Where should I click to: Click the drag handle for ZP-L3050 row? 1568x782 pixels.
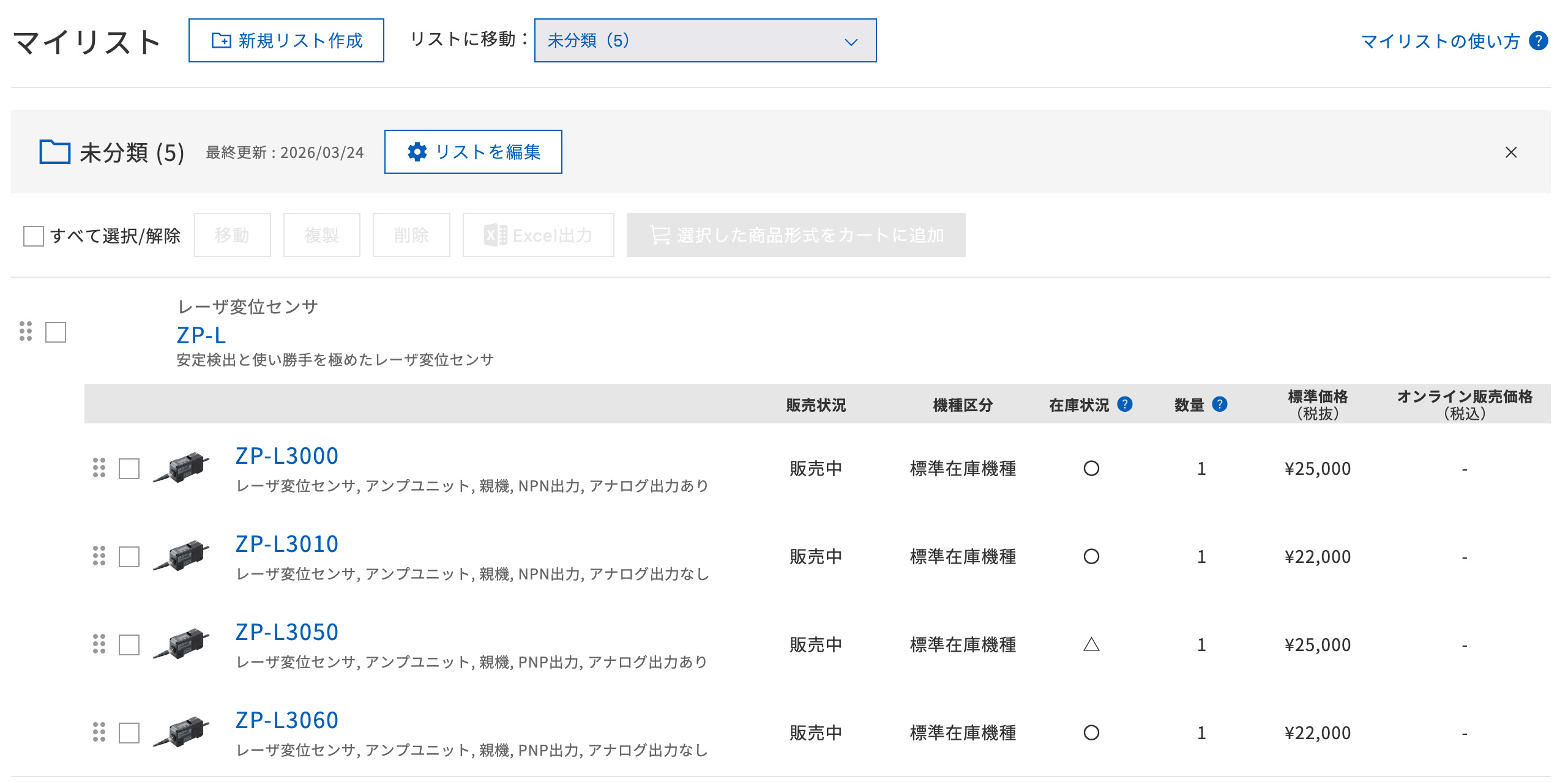coord(99,644)
